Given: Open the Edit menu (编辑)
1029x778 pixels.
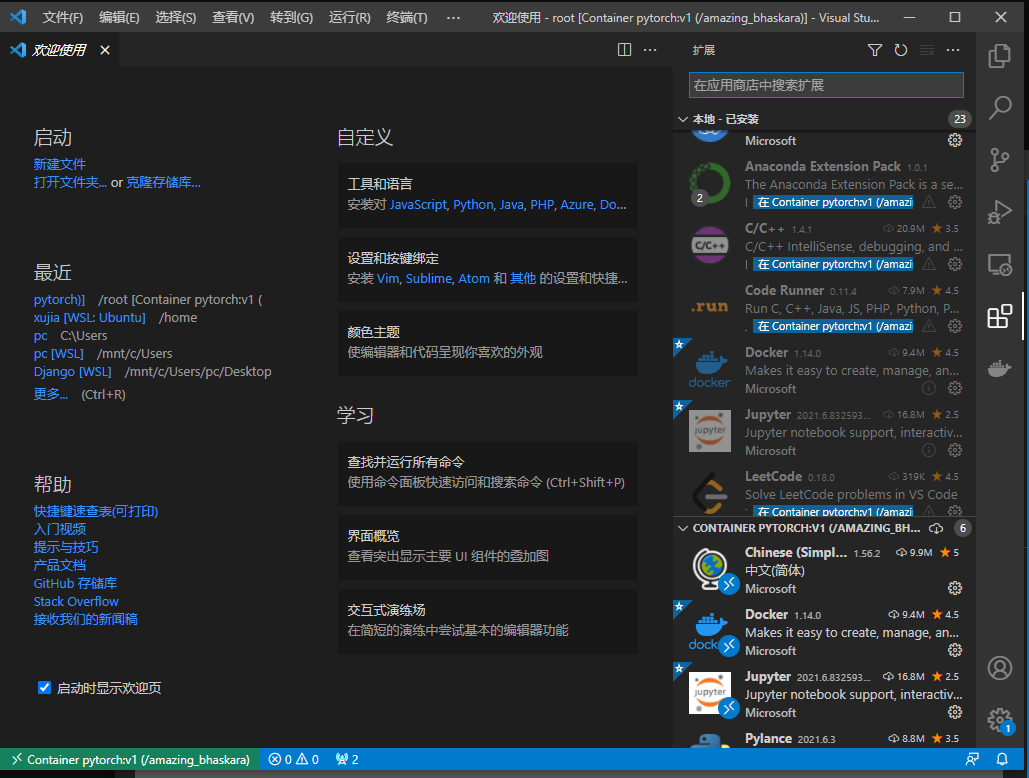Looking at the screenshot, I should pos(119,17).
